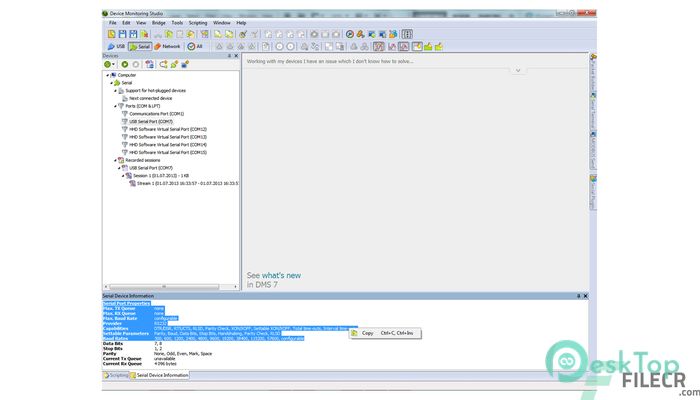Select HHD Software Virtual Serial Port (COM12)
The width and height of the screenshot is (700, 400).
[x=168, y=129]
